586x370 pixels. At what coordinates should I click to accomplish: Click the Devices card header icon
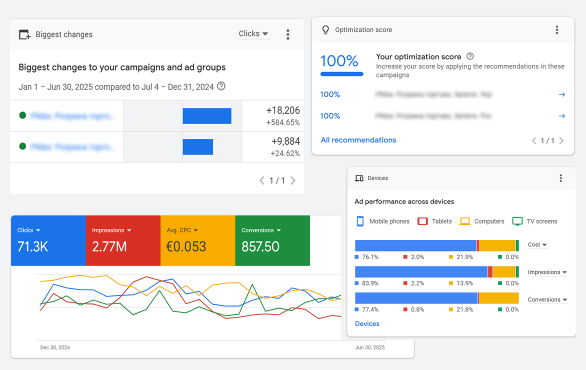coord(359,178)
